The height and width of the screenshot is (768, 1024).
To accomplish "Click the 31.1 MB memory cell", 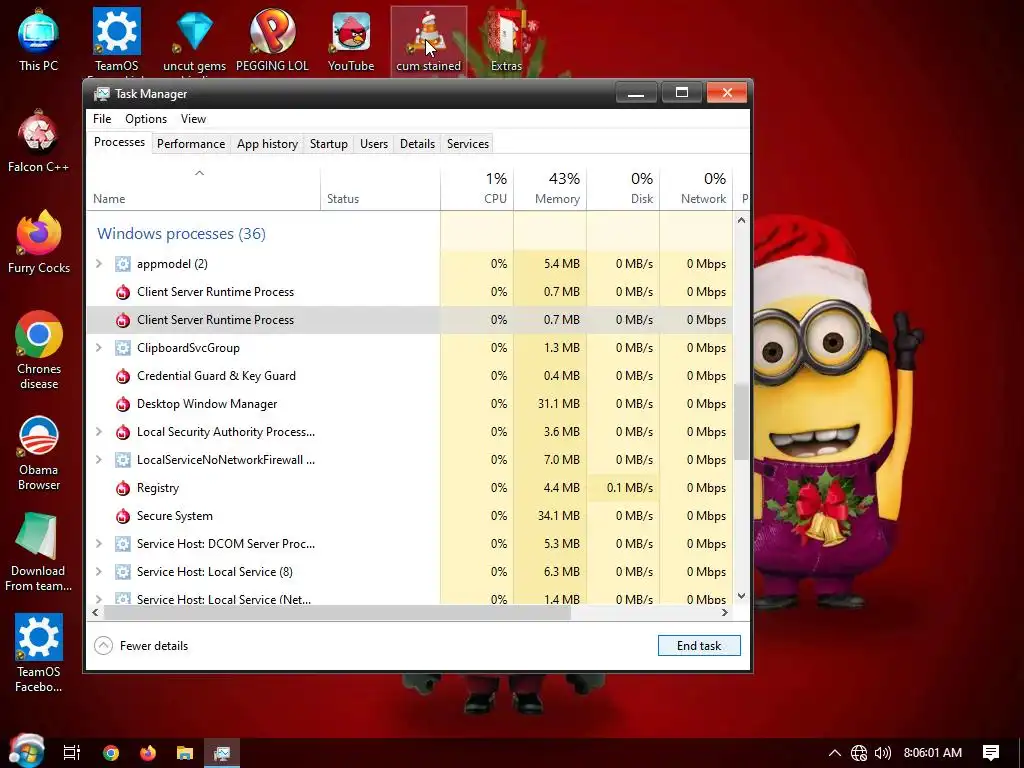I will pyautogui.click(x=550, y=404).
